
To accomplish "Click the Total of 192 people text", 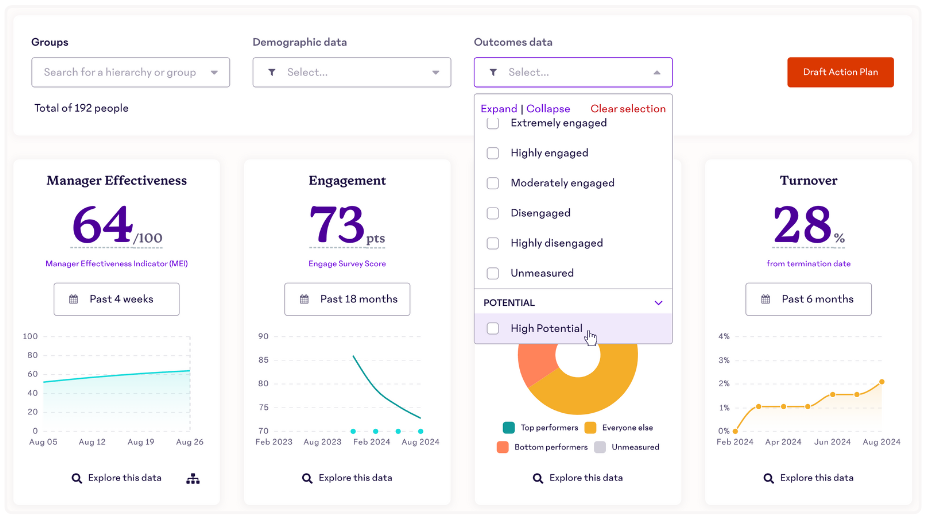I will tap(81, 108).
